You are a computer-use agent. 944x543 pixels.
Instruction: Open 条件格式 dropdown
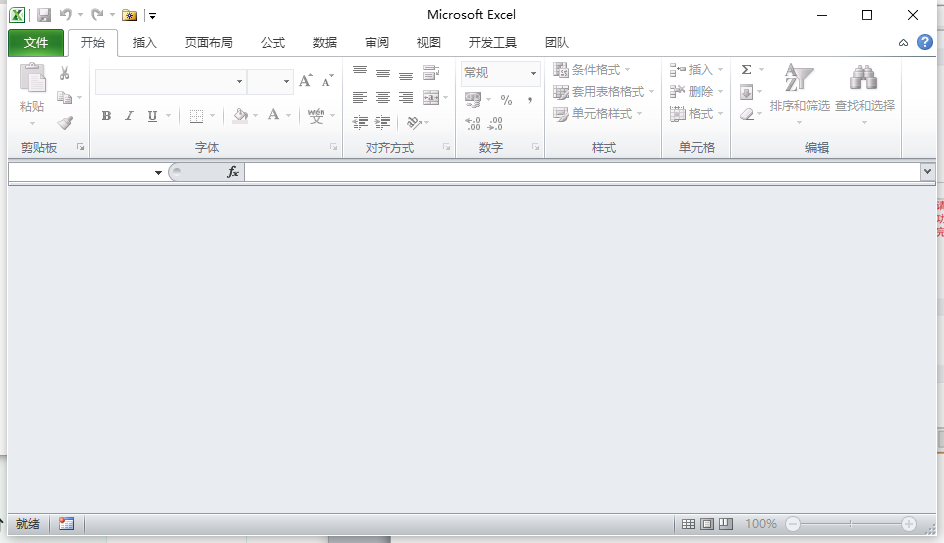tap(592, 70)
